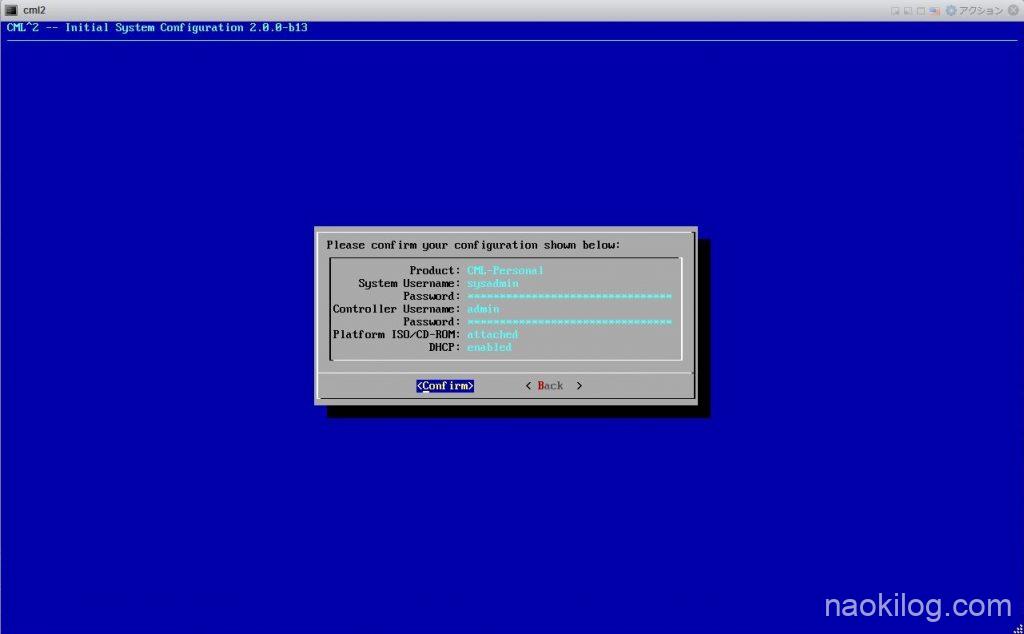Click the window resize grip at bottom corner
This screenshot has width=1024, height=634.
(x=1018, y=629)
